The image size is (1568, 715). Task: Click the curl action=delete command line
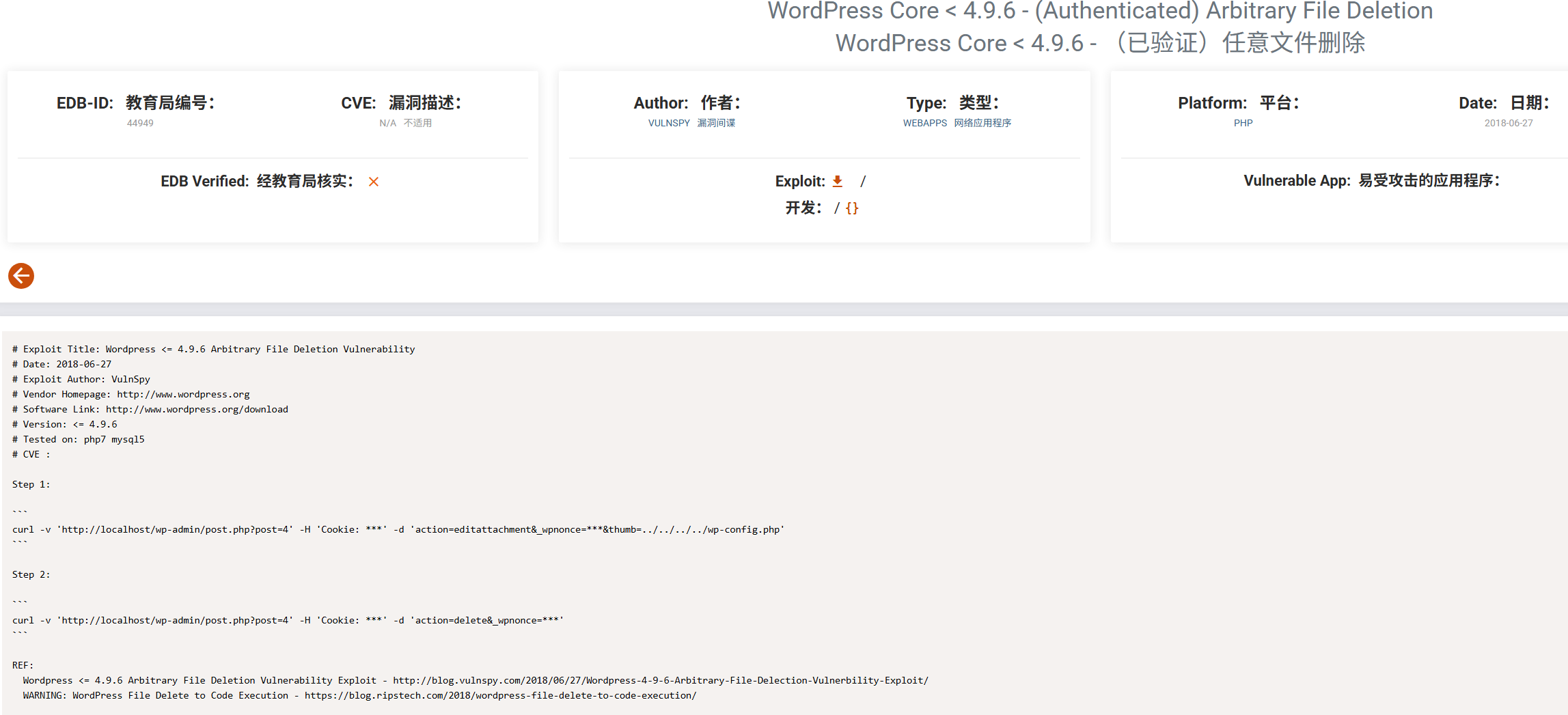click(x=288, y=620)
